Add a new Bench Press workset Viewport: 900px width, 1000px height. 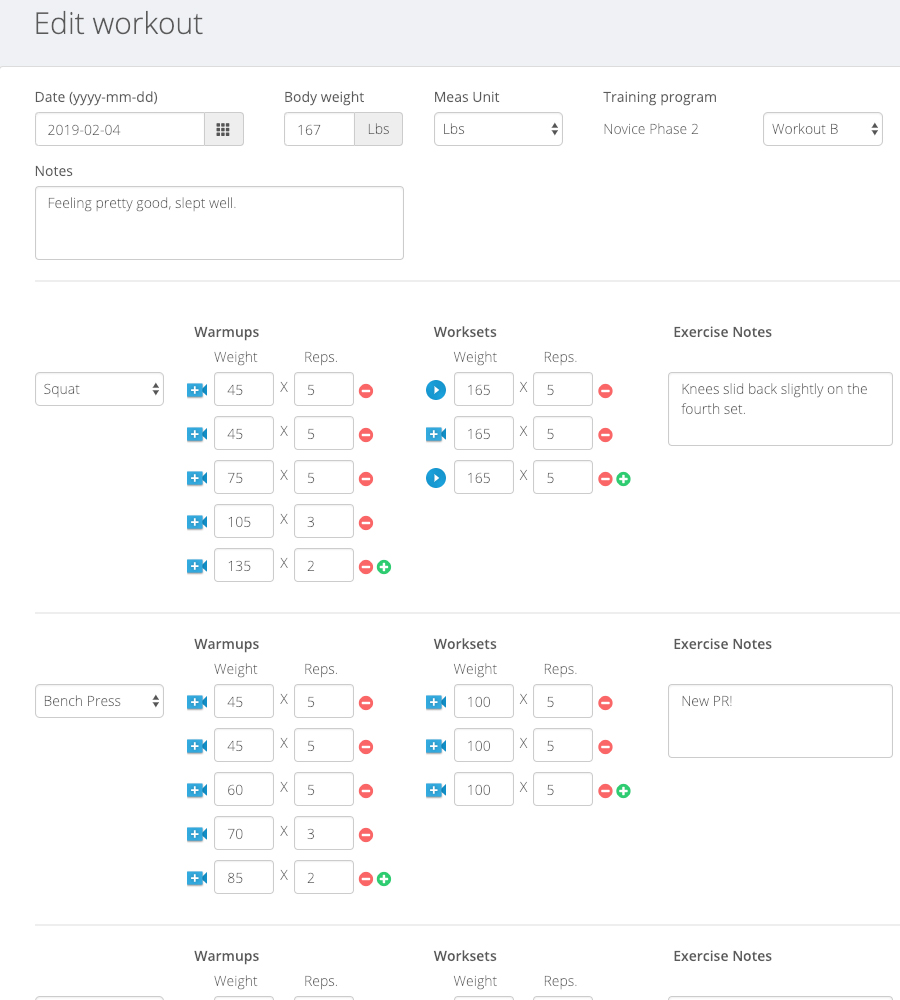click(623, 791)
